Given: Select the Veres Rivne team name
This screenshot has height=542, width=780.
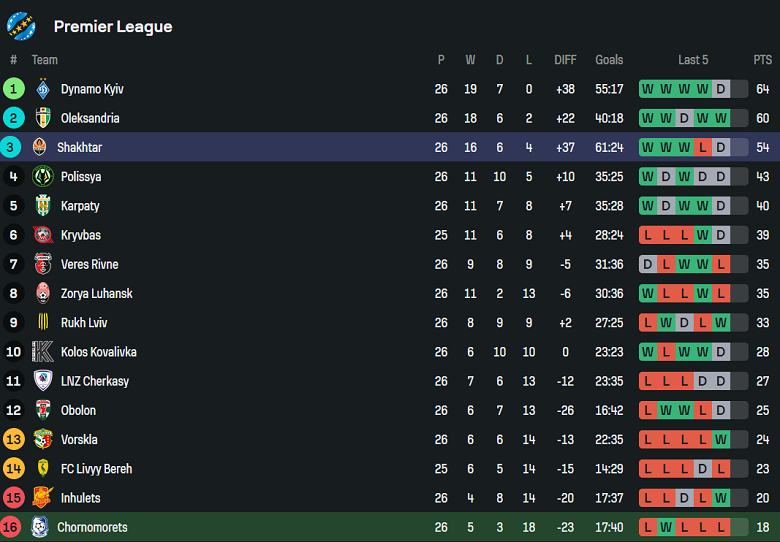Looking at the screenshot, I should (x=89, y=265).
